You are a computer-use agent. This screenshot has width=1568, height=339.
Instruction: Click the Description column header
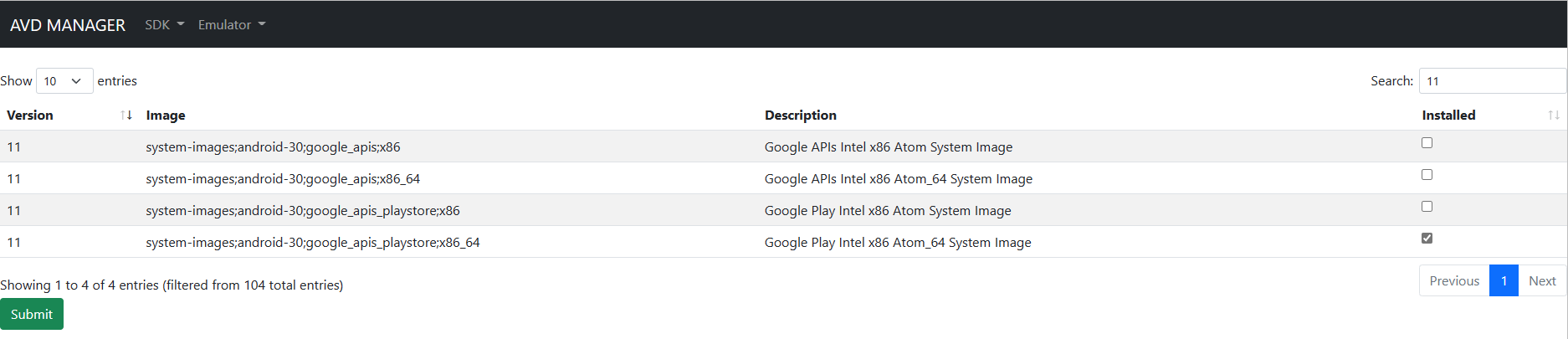pos(800,116)
